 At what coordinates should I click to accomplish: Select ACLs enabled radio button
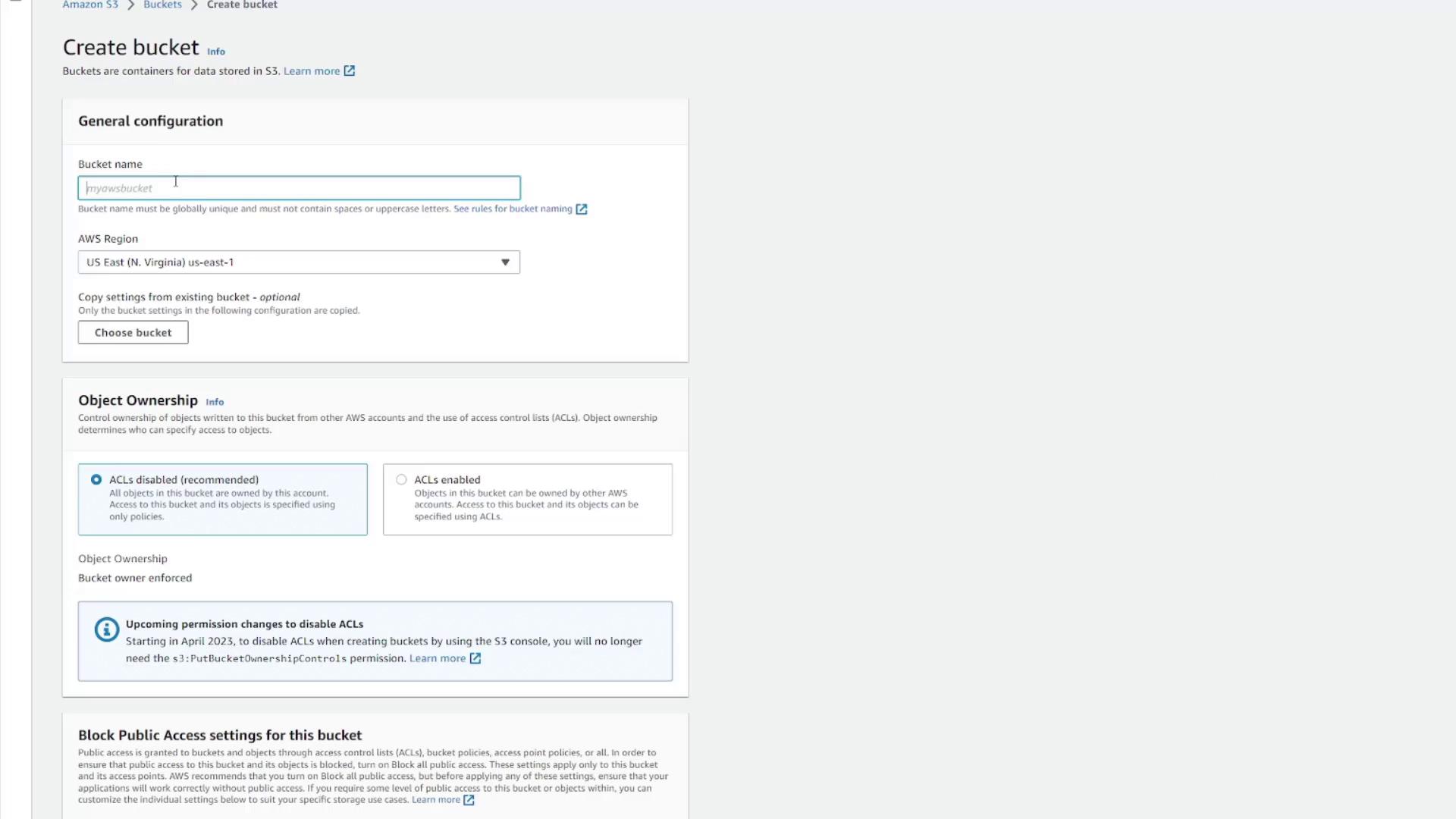(401, 480)
